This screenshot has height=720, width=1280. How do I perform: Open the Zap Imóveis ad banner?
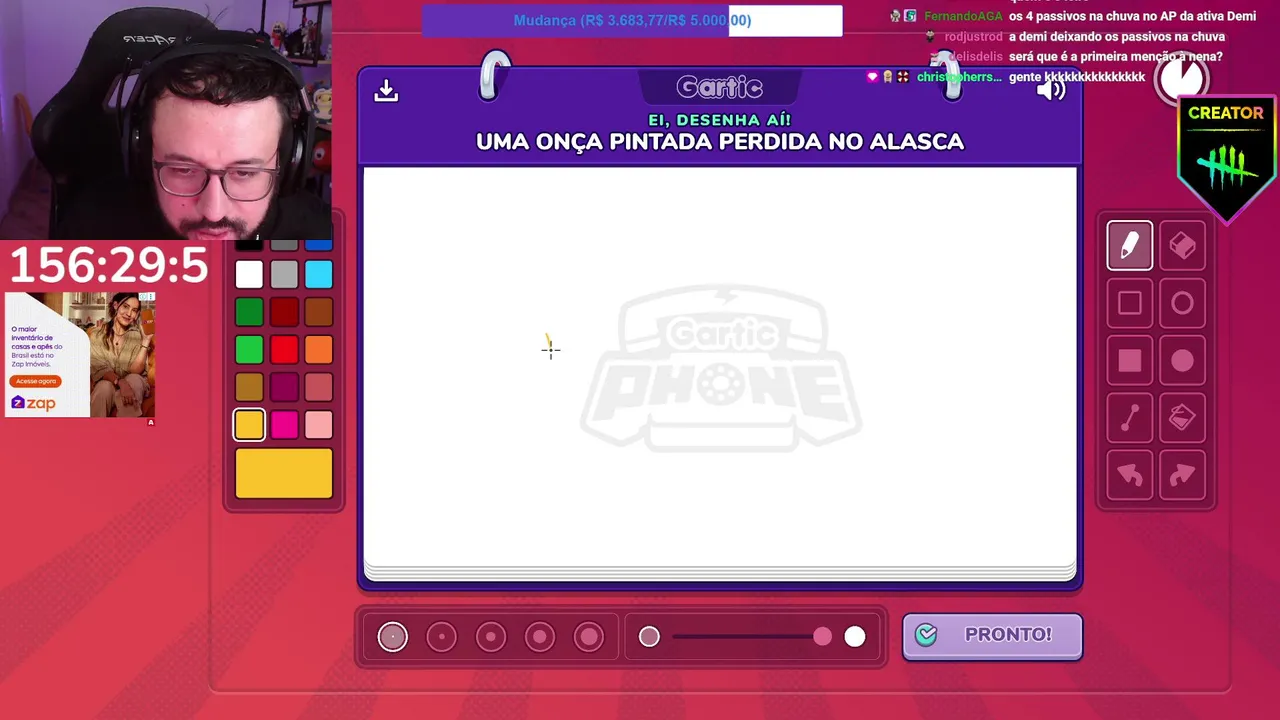80,354
